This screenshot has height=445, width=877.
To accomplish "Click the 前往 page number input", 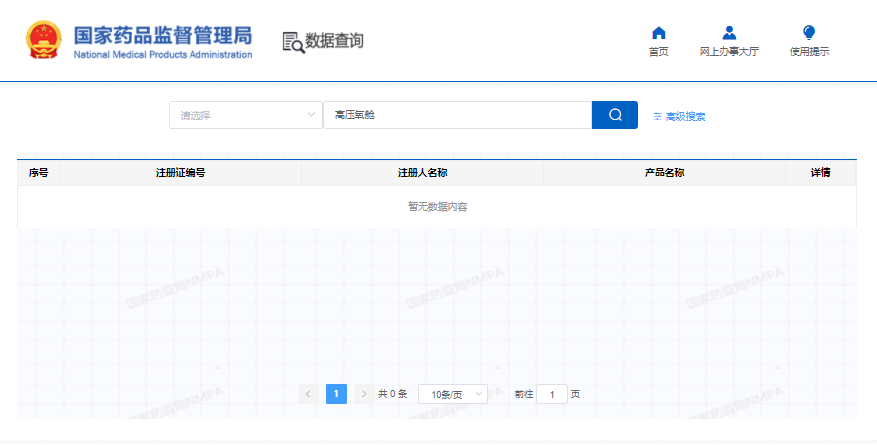I will [x=552, y=394].
